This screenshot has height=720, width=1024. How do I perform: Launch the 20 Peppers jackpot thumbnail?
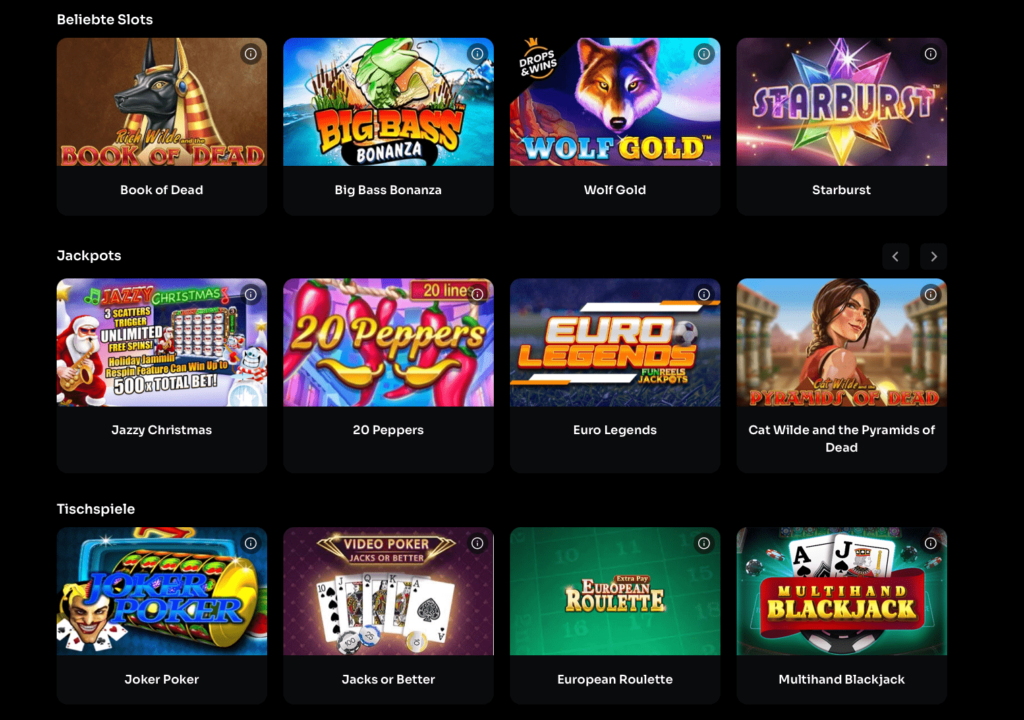[x=389, y=343]
